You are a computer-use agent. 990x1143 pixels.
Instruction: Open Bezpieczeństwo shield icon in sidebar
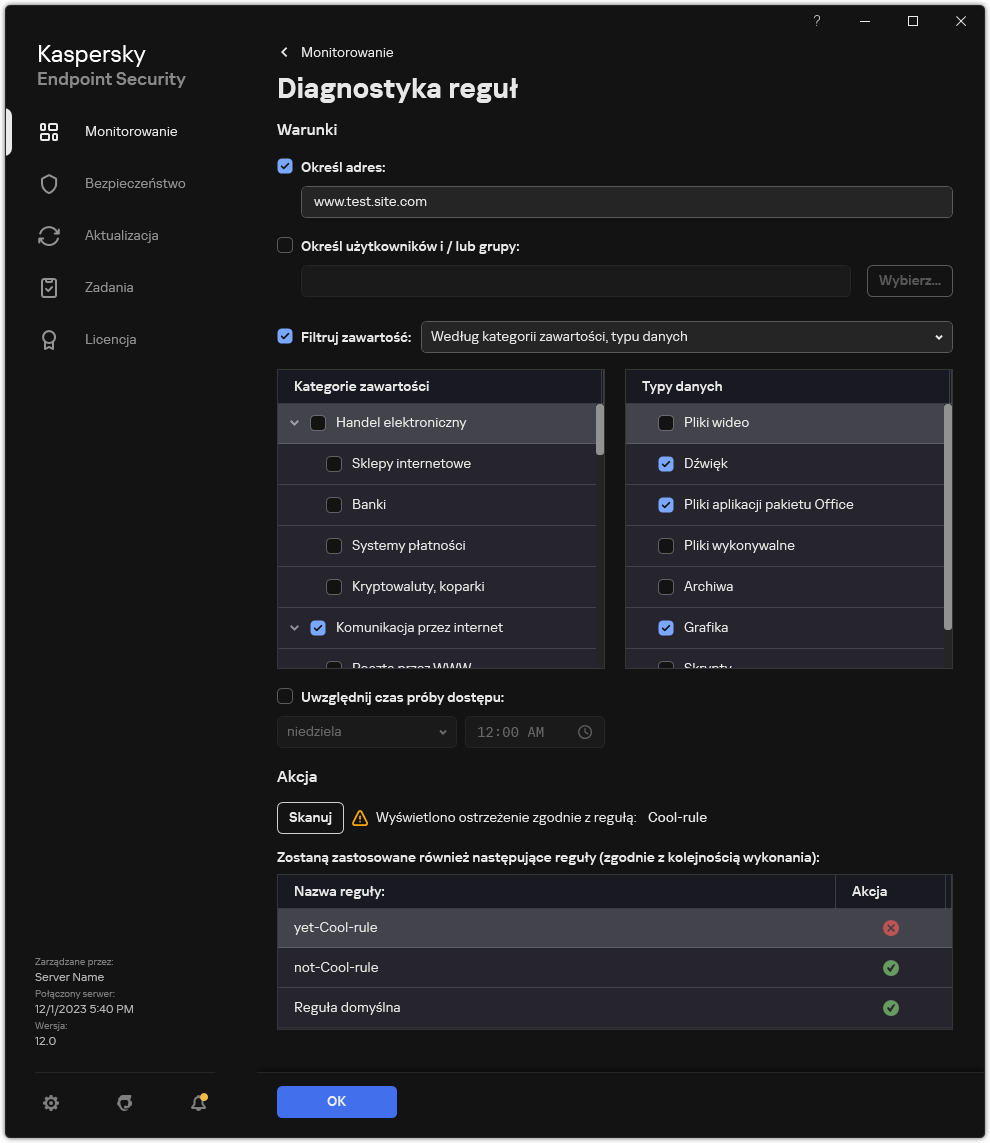(49, 184)
